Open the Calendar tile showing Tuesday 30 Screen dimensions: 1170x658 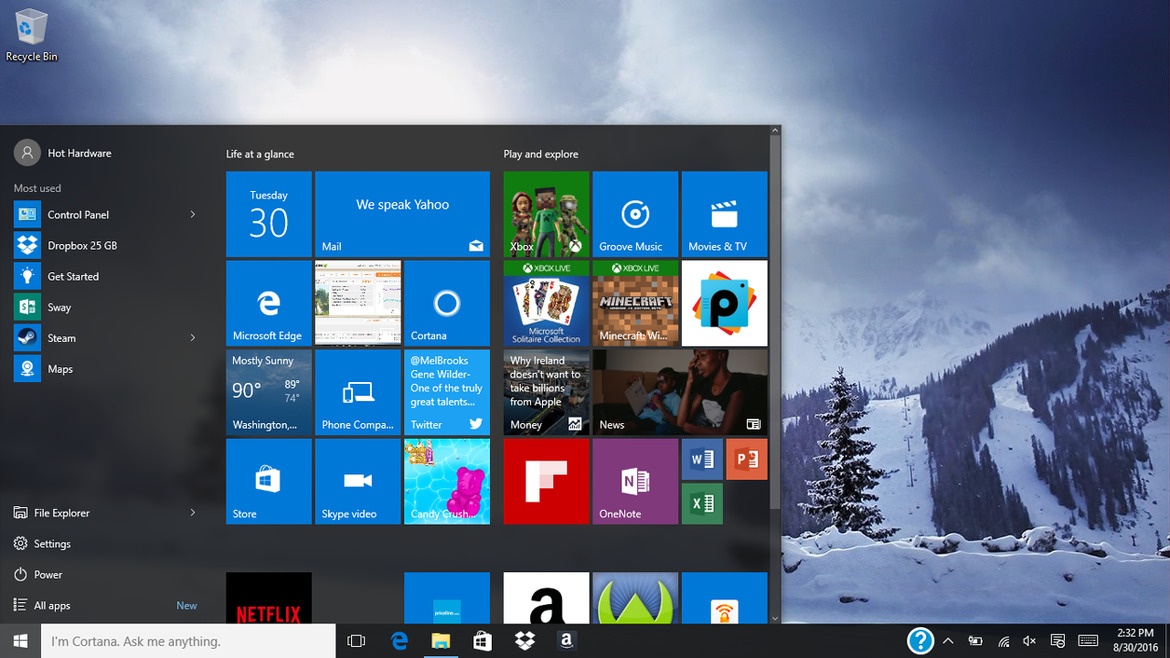pyautogui.click(x=269, y=214)
